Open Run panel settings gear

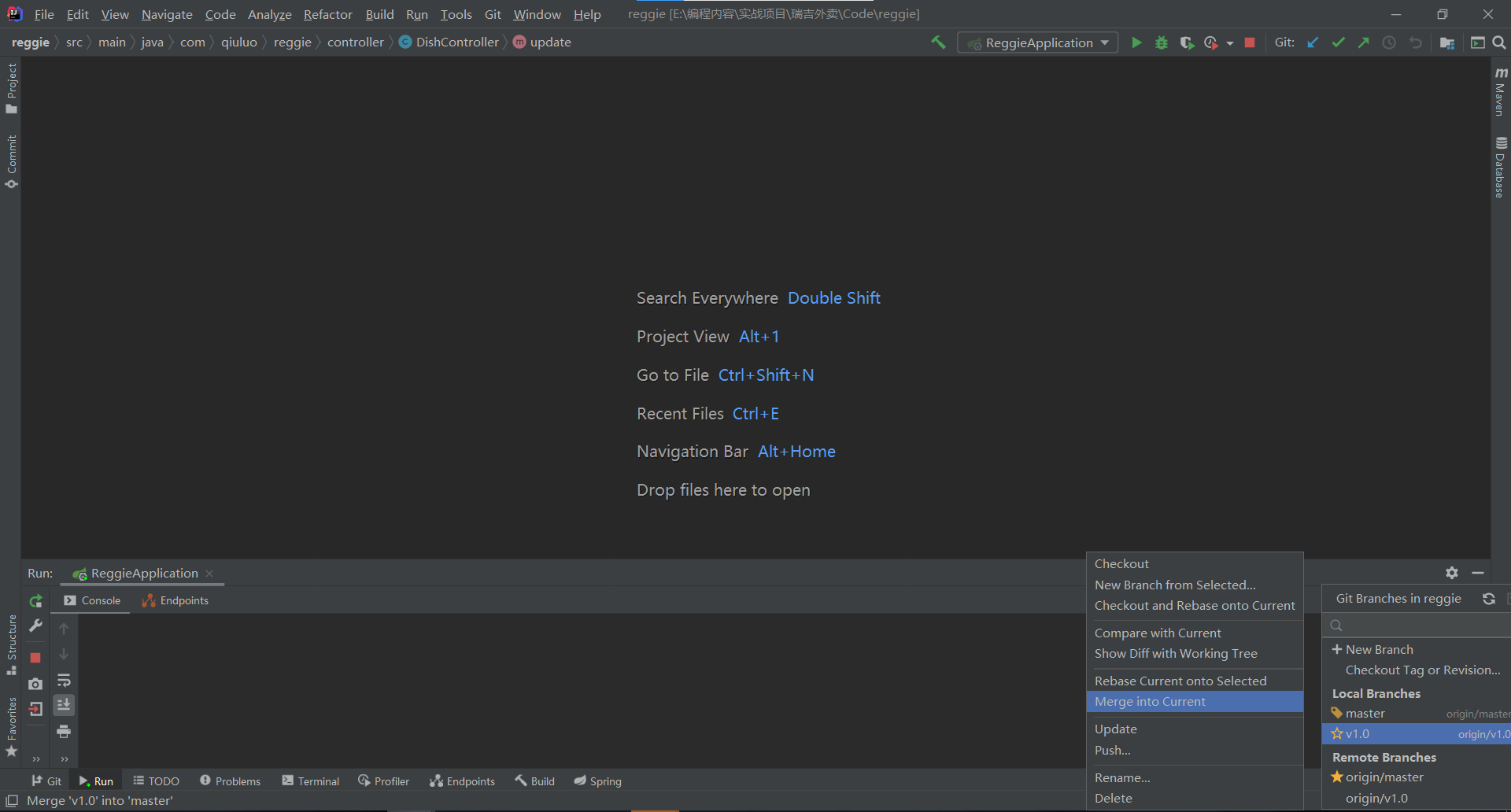[1452, 573]
